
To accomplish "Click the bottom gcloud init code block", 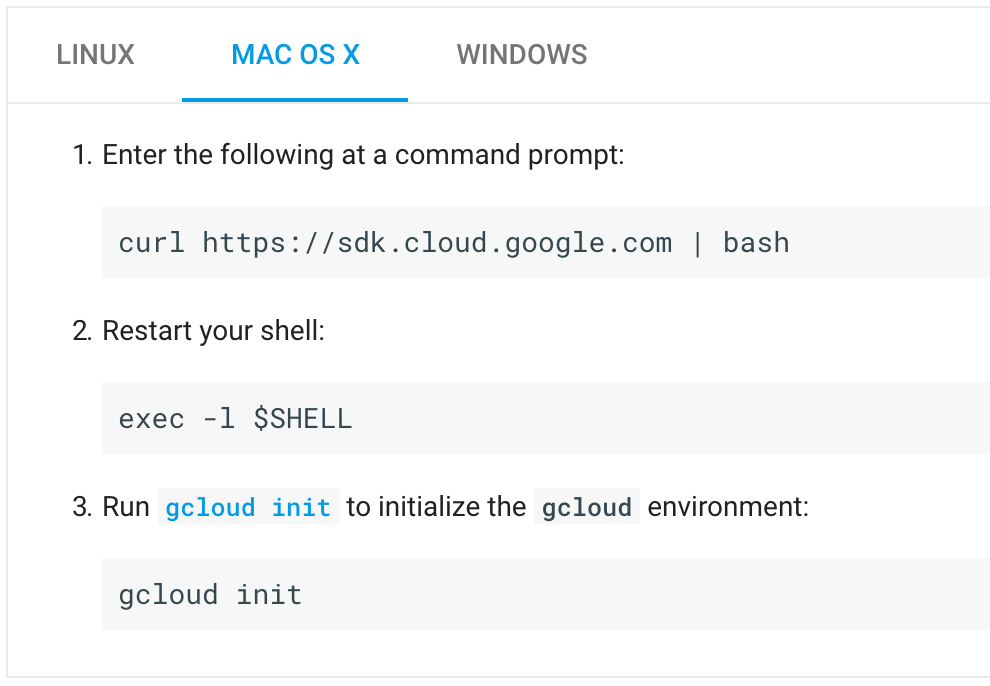I will click(x=545, y=594).
